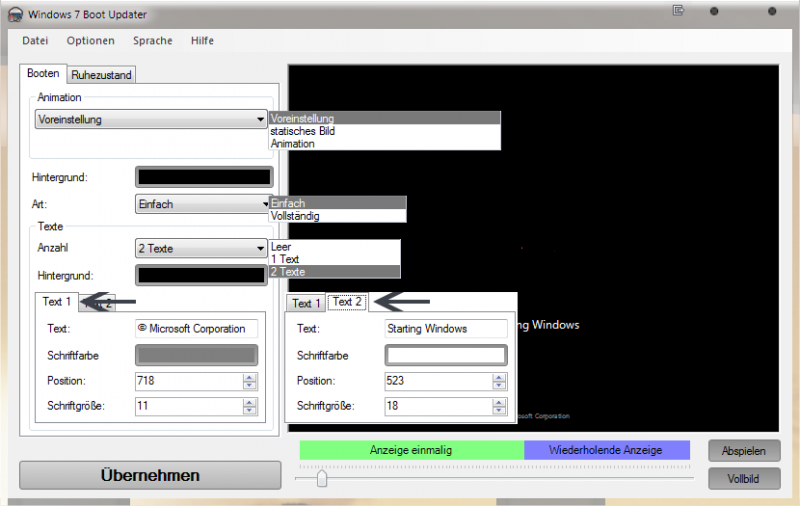The image size is (800, 506).
Task: Open the Datei menu
Action: pos(35,41)
